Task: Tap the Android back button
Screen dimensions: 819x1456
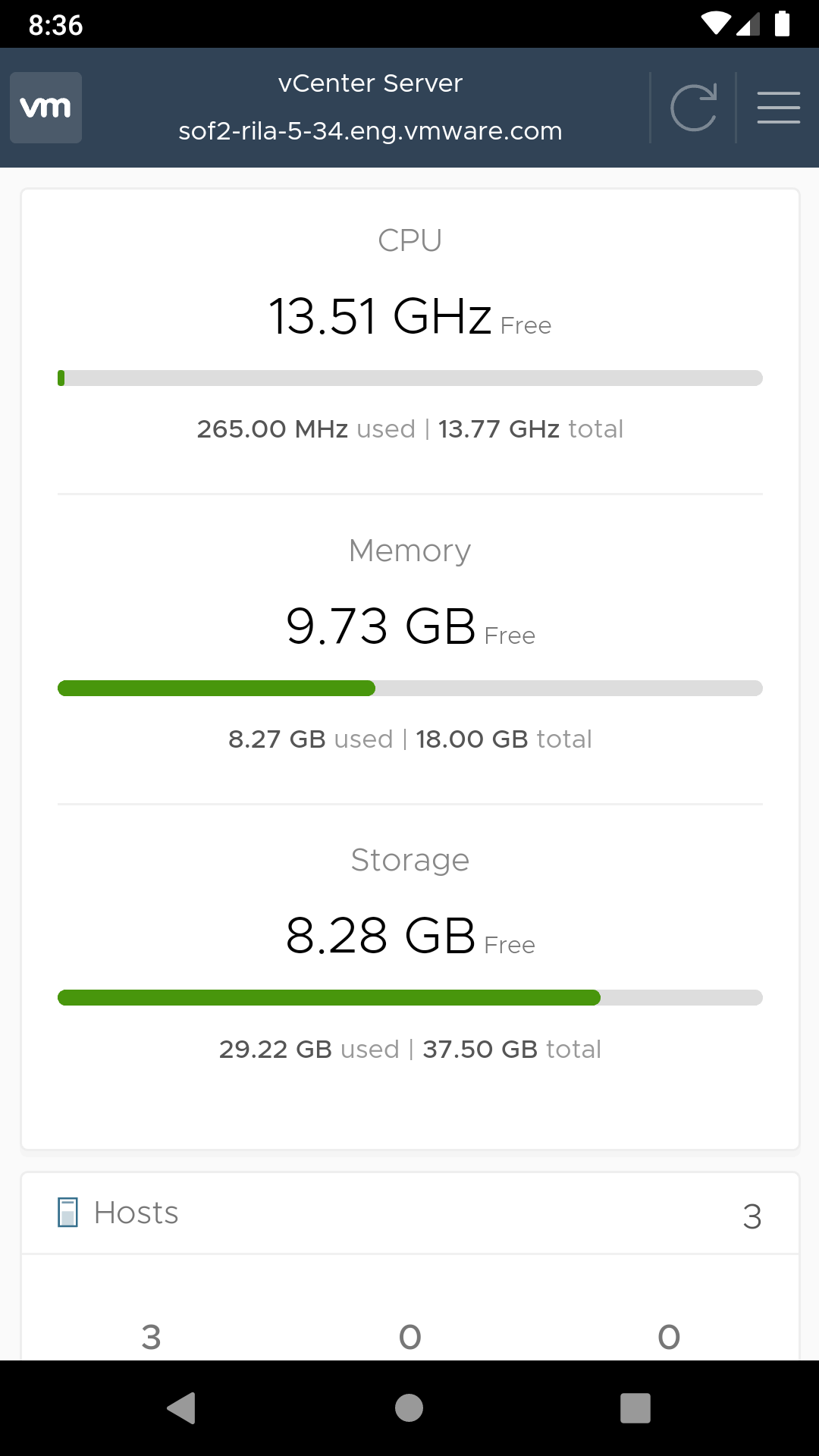Action: click(182, 1408)
